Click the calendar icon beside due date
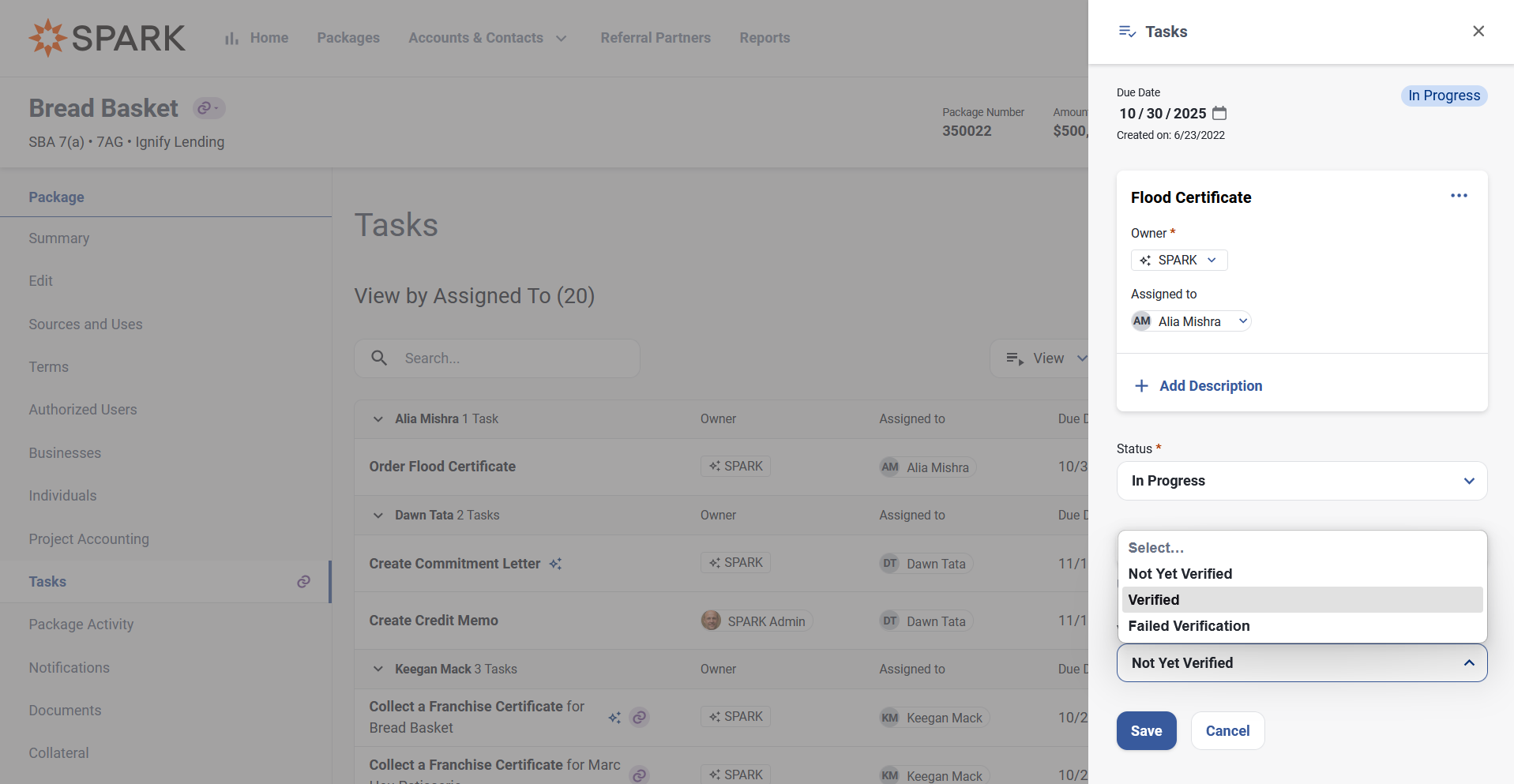 pyautogui.click(x=1219, y=113)
